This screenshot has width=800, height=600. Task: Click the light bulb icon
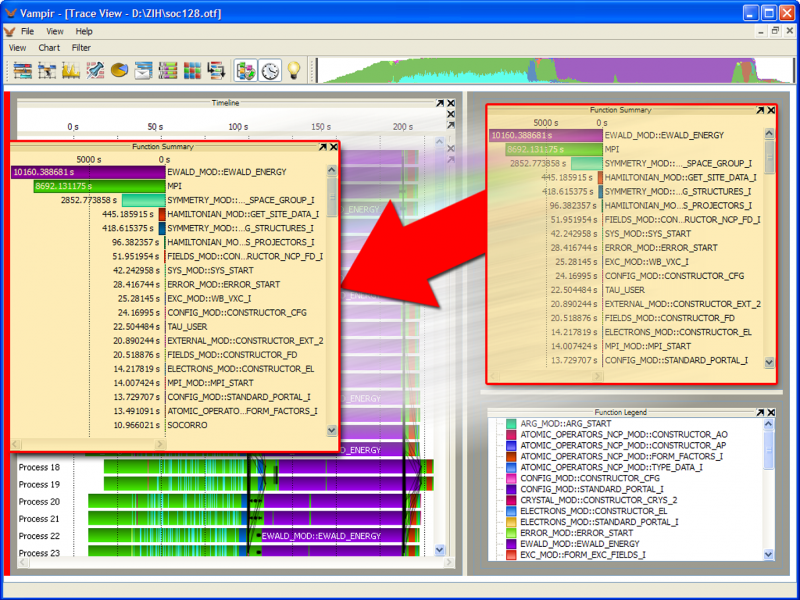point(294,70)
